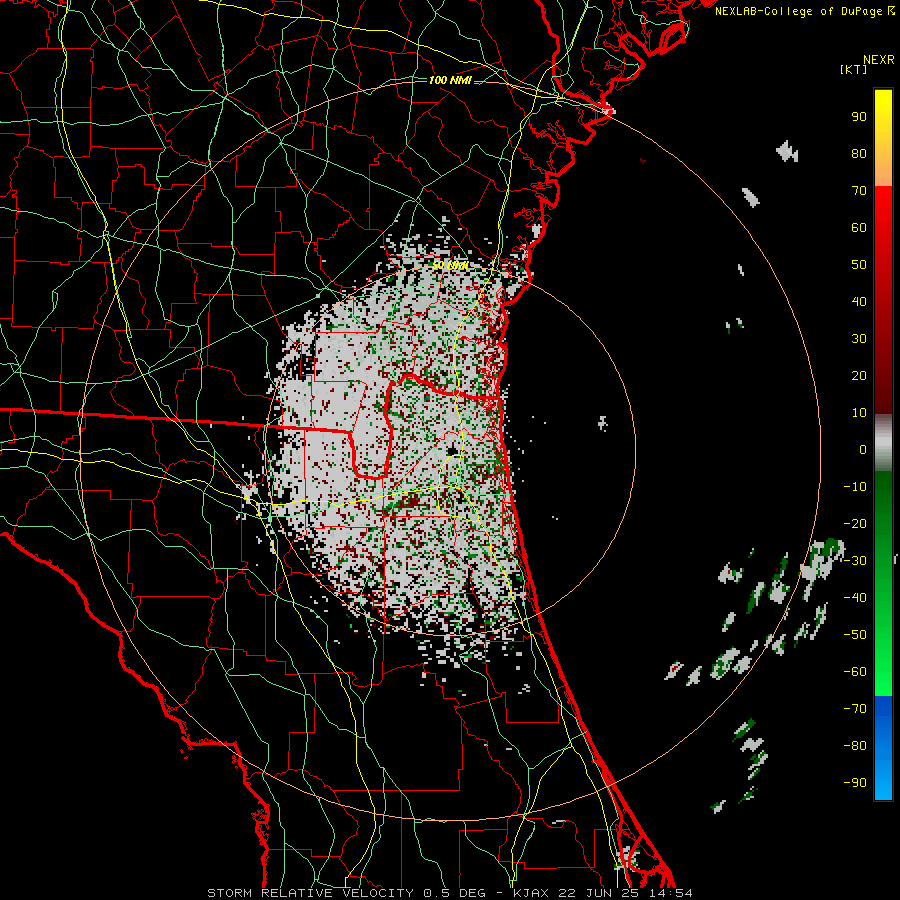Click the -10 scale label
Viewport: 900px width, 900px height.
pos(855,487)
